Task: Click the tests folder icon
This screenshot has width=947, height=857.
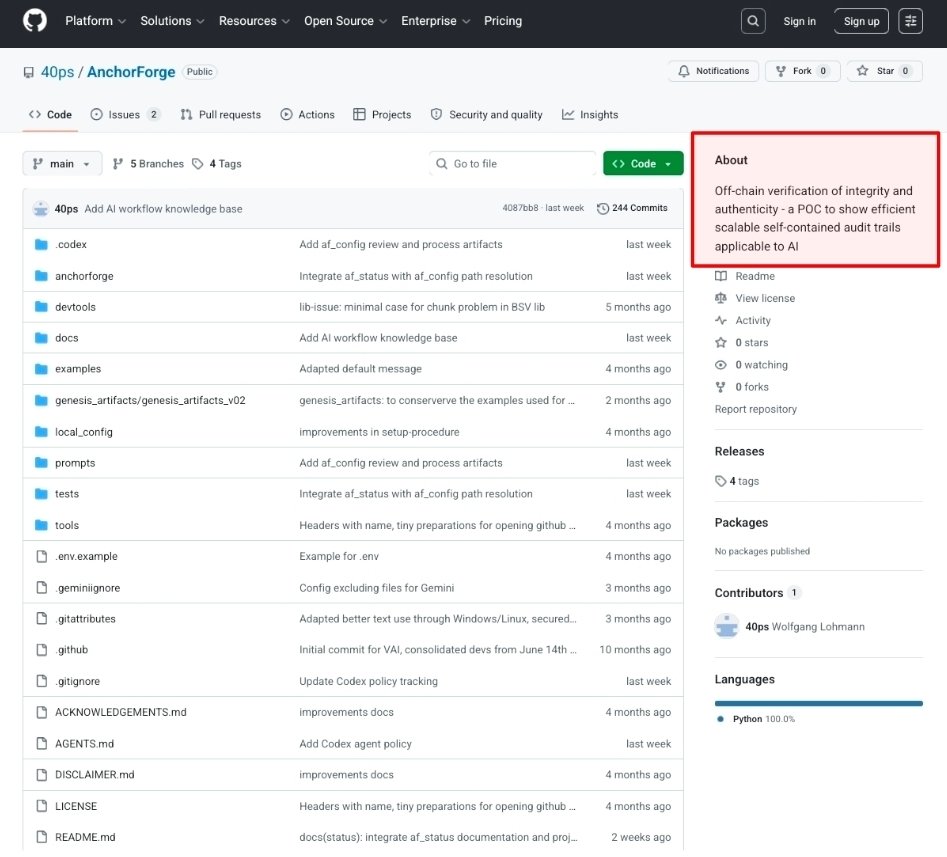Action: [x=41, y=493]
